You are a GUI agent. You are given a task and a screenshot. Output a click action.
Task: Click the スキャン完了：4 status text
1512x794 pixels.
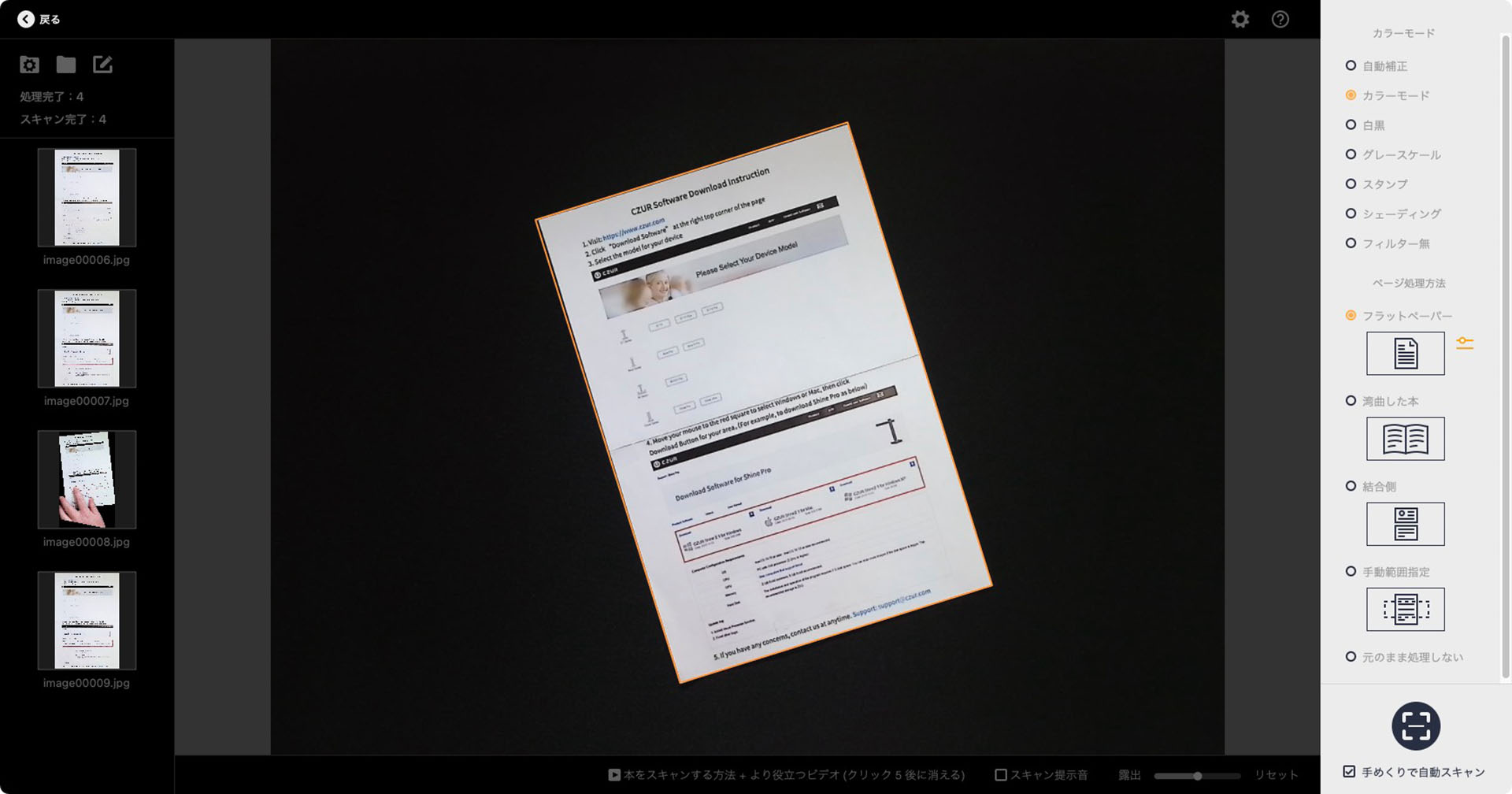pyautogui.click(x=63, y=120)
